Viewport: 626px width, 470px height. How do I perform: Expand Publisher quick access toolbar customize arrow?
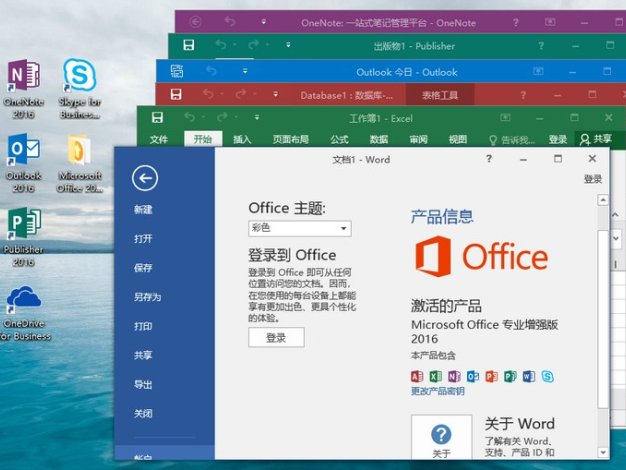(x=288, y=45)
